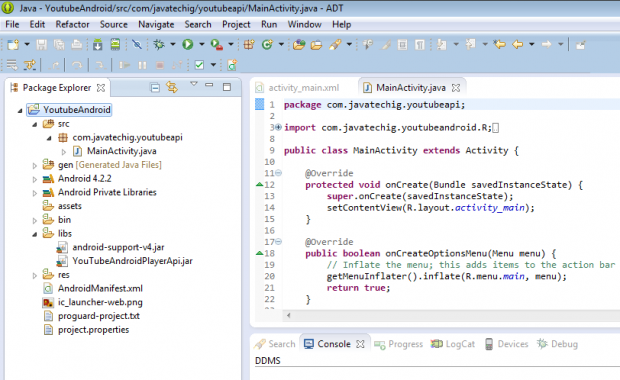Click the green Run button in toolbar
This screenshot has height=380, width=620.
click(187, 44)
